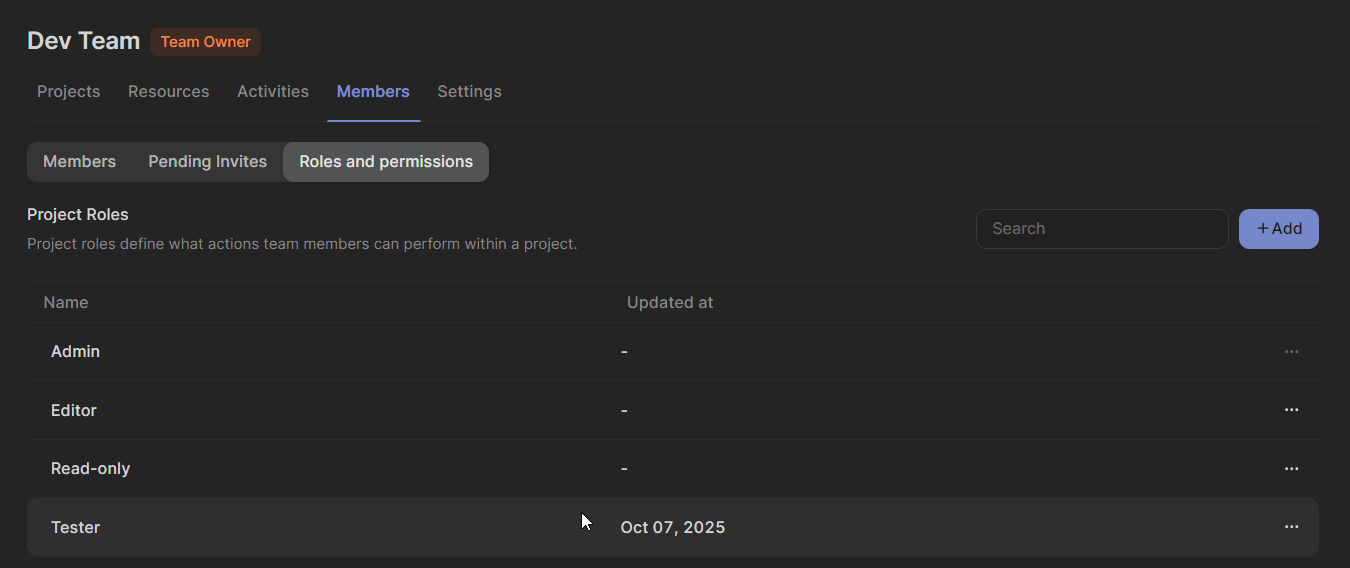Select the Settings tab

tap(469, 92)
